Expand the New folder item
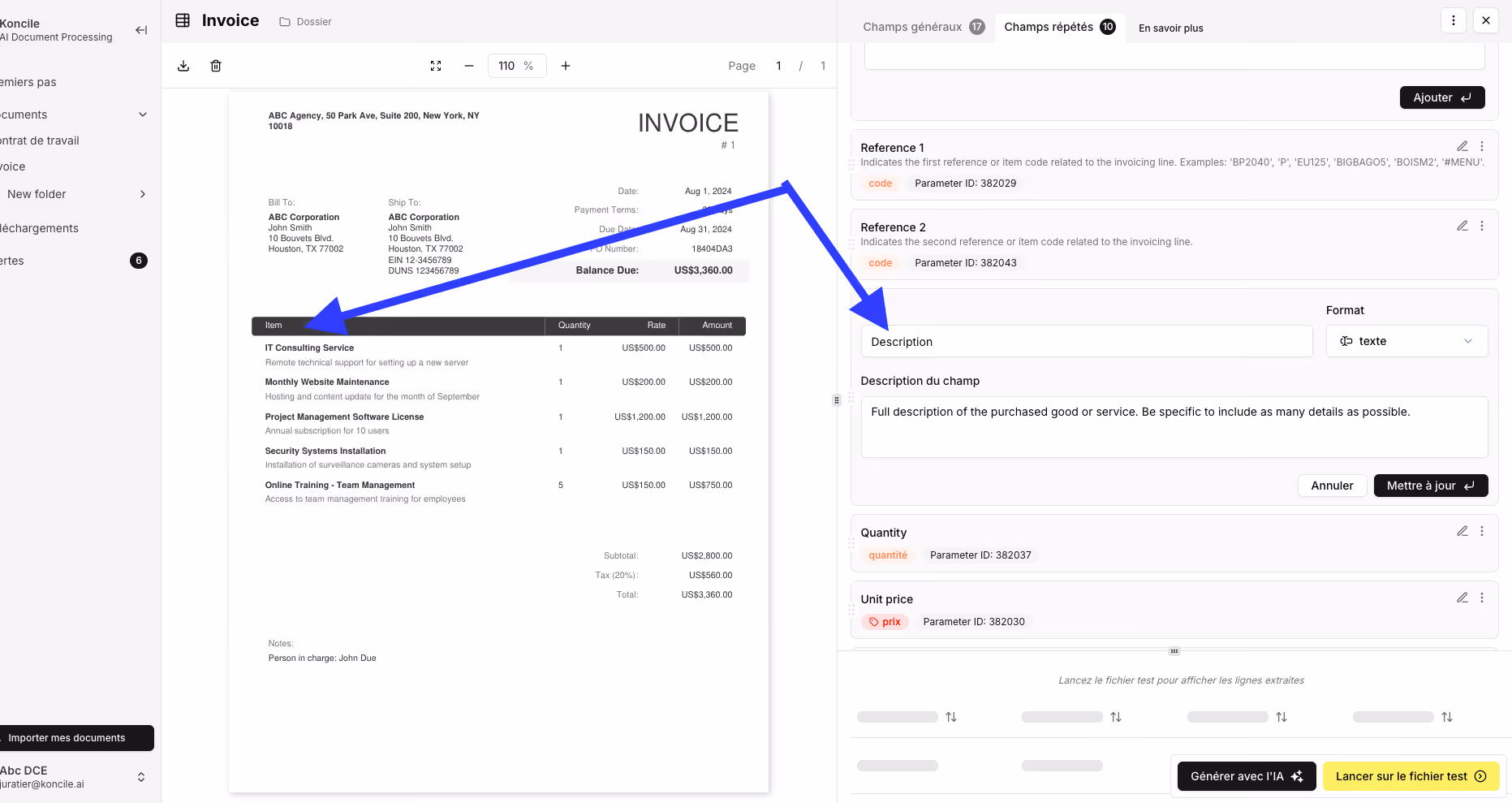 click(143, 194)
